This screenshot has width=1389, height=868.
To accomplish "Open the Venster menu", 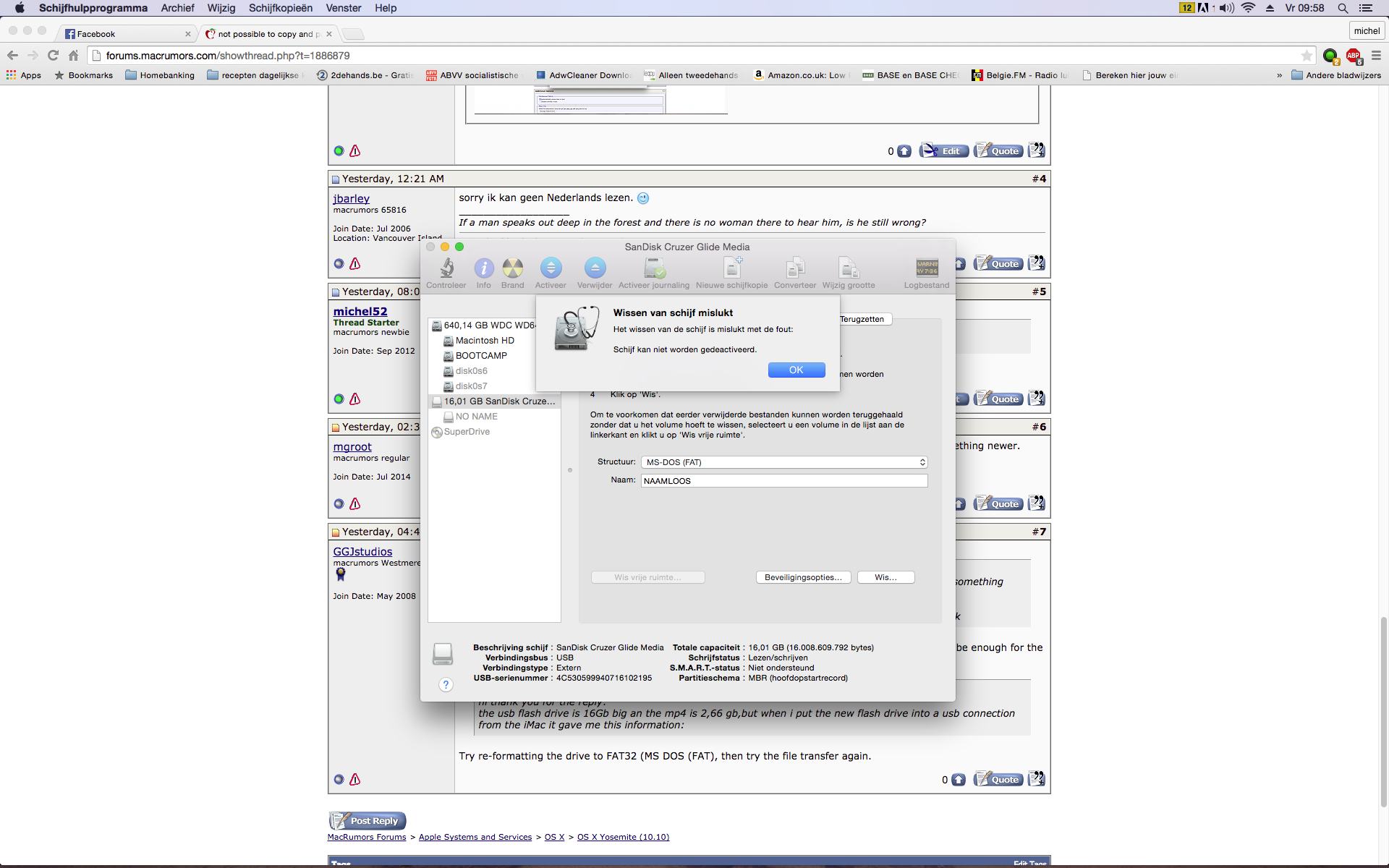I will click(x=344, y=8).
